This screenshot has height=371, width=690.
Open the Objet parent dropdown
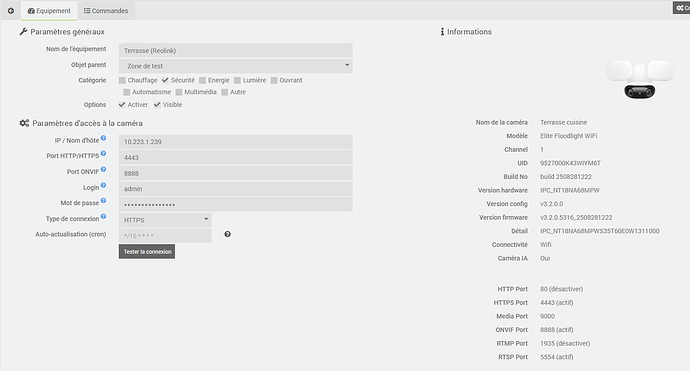pyautogui.click(x=235, y=66)
